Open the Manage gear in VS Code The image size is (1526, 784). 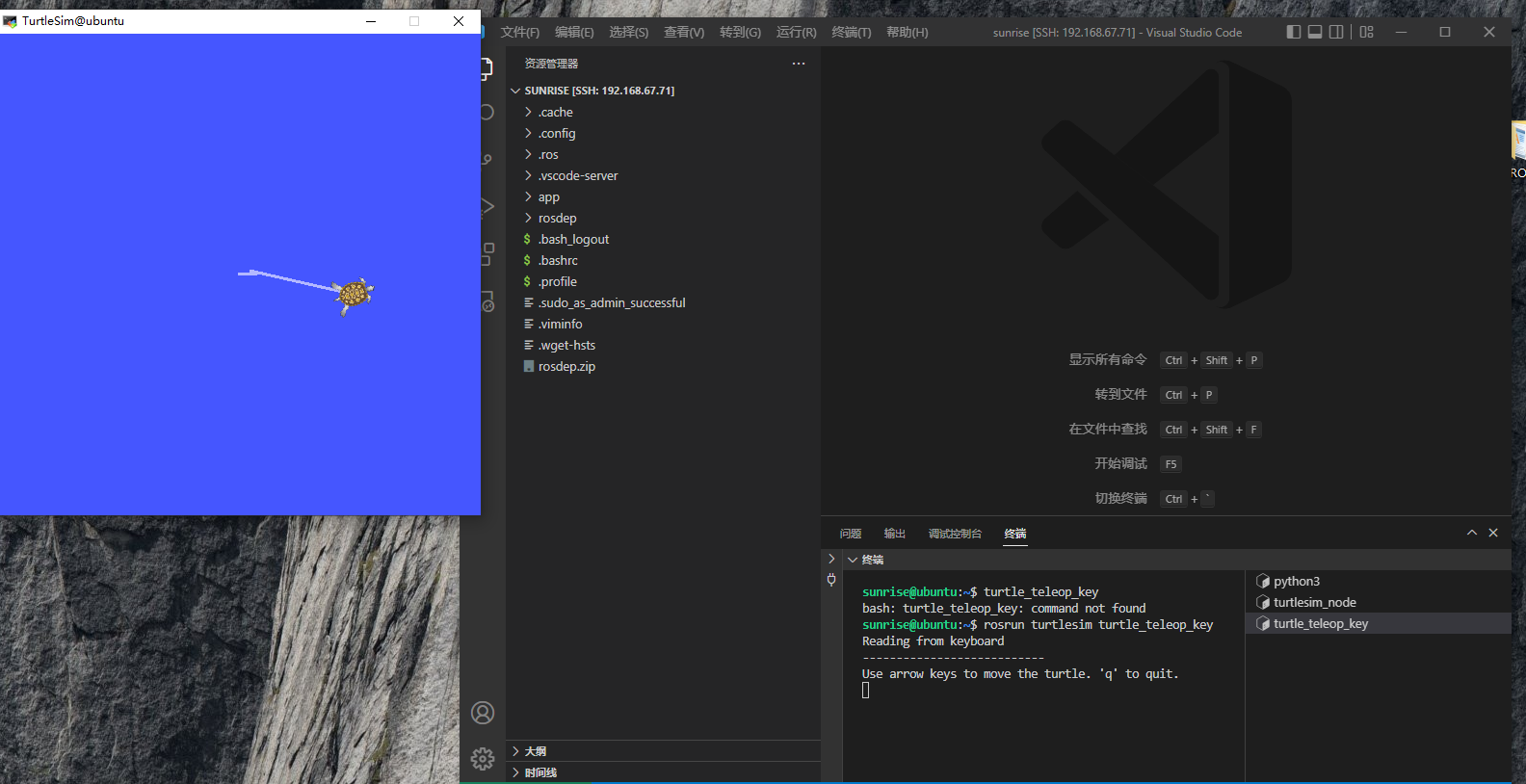(x=483, y=759)
